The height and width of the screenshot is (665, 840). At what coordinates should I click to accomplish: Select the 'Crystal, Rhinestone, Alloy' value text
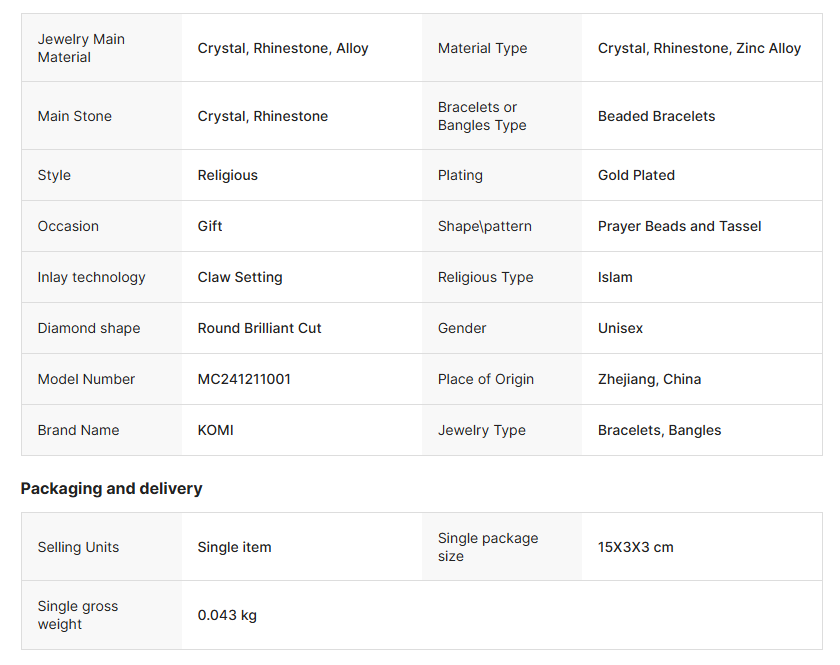click(x=283, y=48)
